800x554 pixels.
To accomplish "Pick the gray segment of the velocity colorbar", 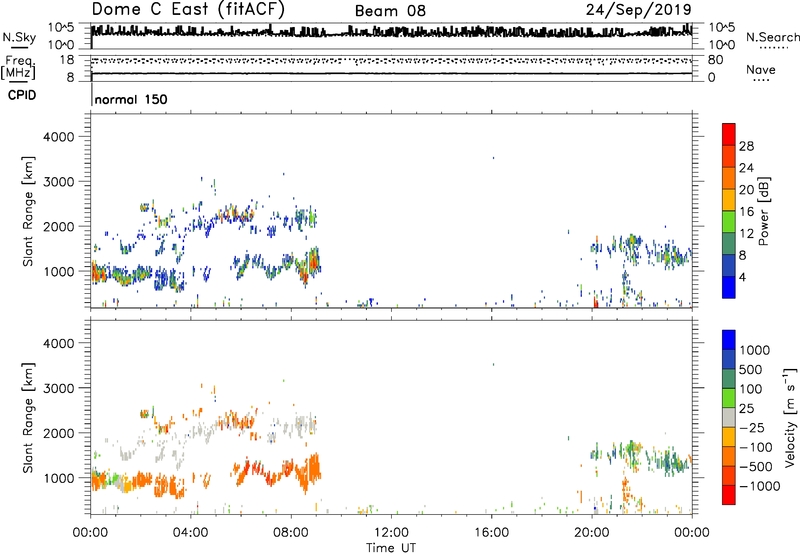I will tap(729, 417).
